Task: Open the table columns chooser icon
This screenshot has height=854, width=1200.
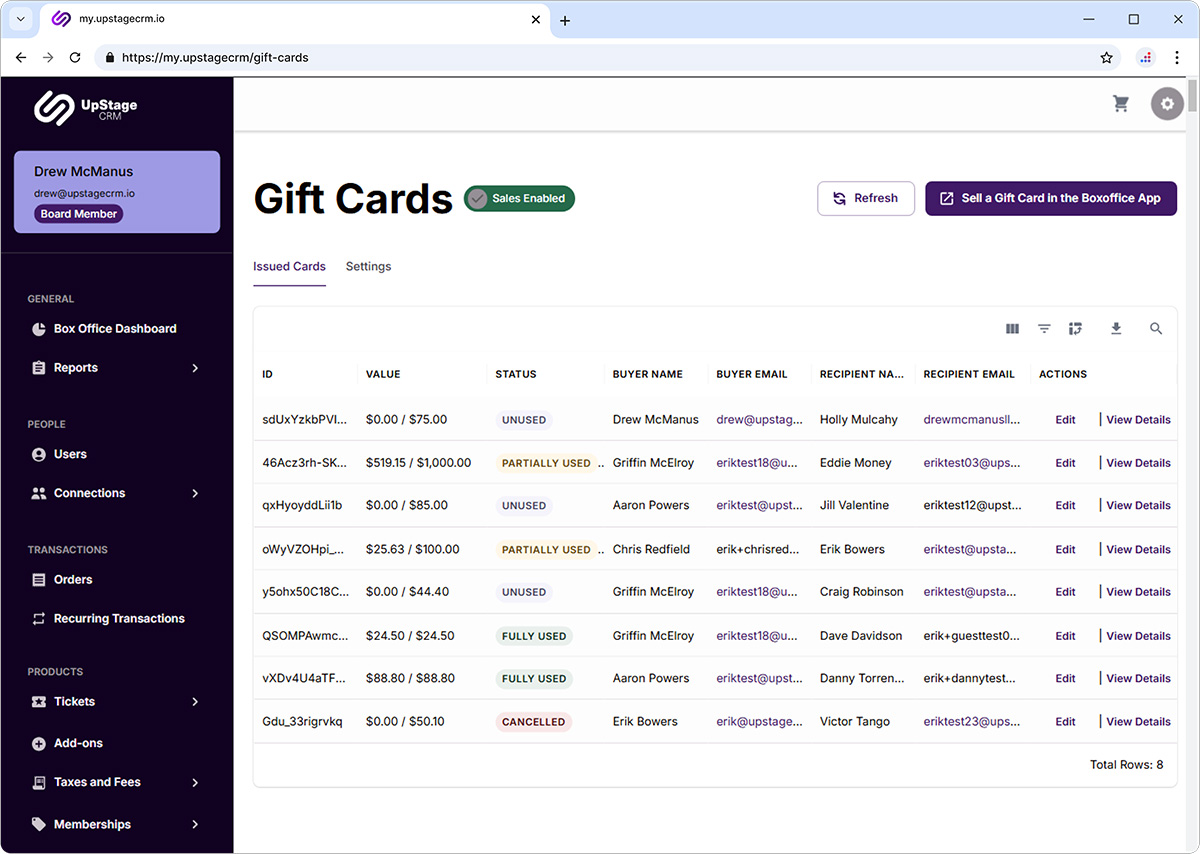Action: tap(1012, 329)
